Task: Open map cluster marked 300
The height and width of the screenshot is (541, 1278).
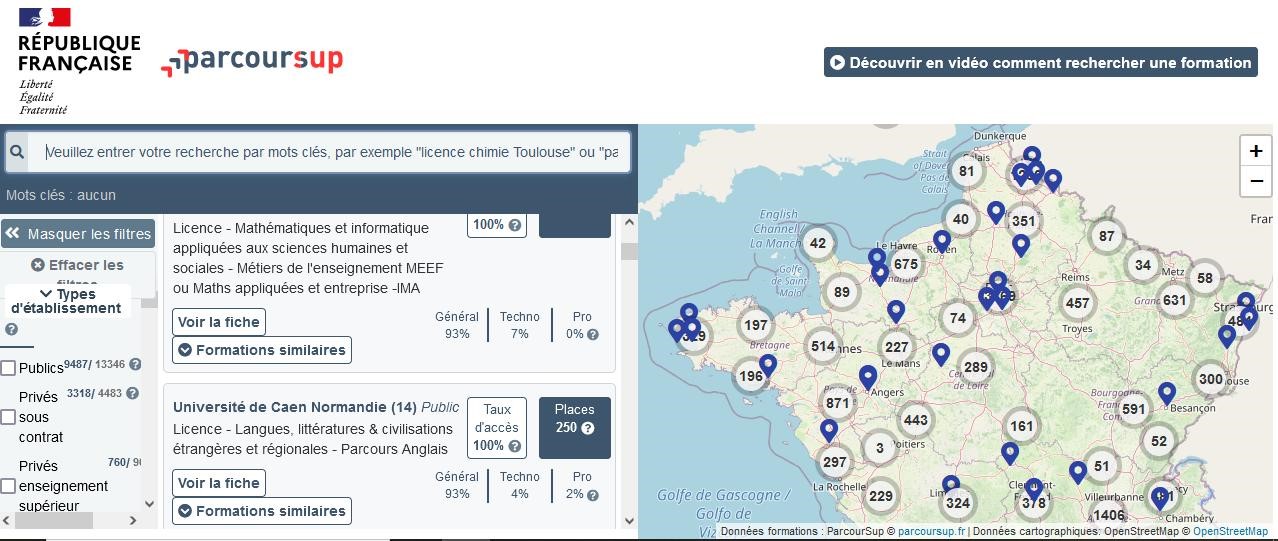Action: point(1210,379)
